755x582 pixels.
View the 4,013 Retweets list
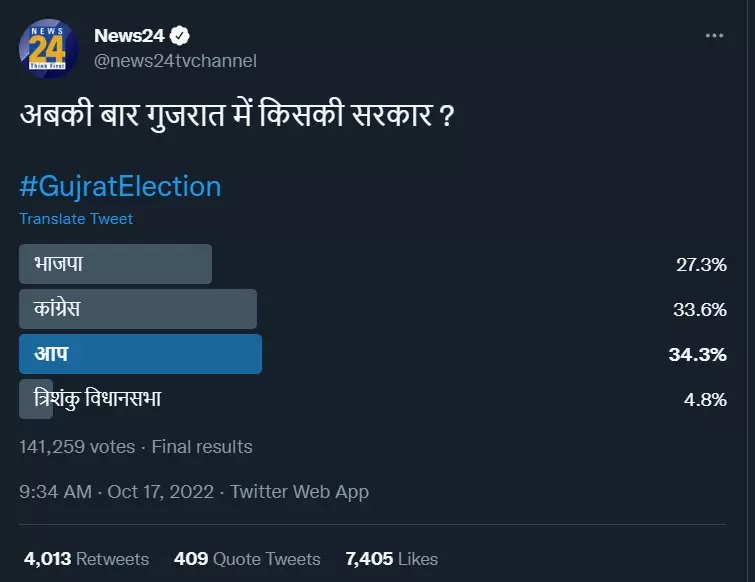(87, 559)
